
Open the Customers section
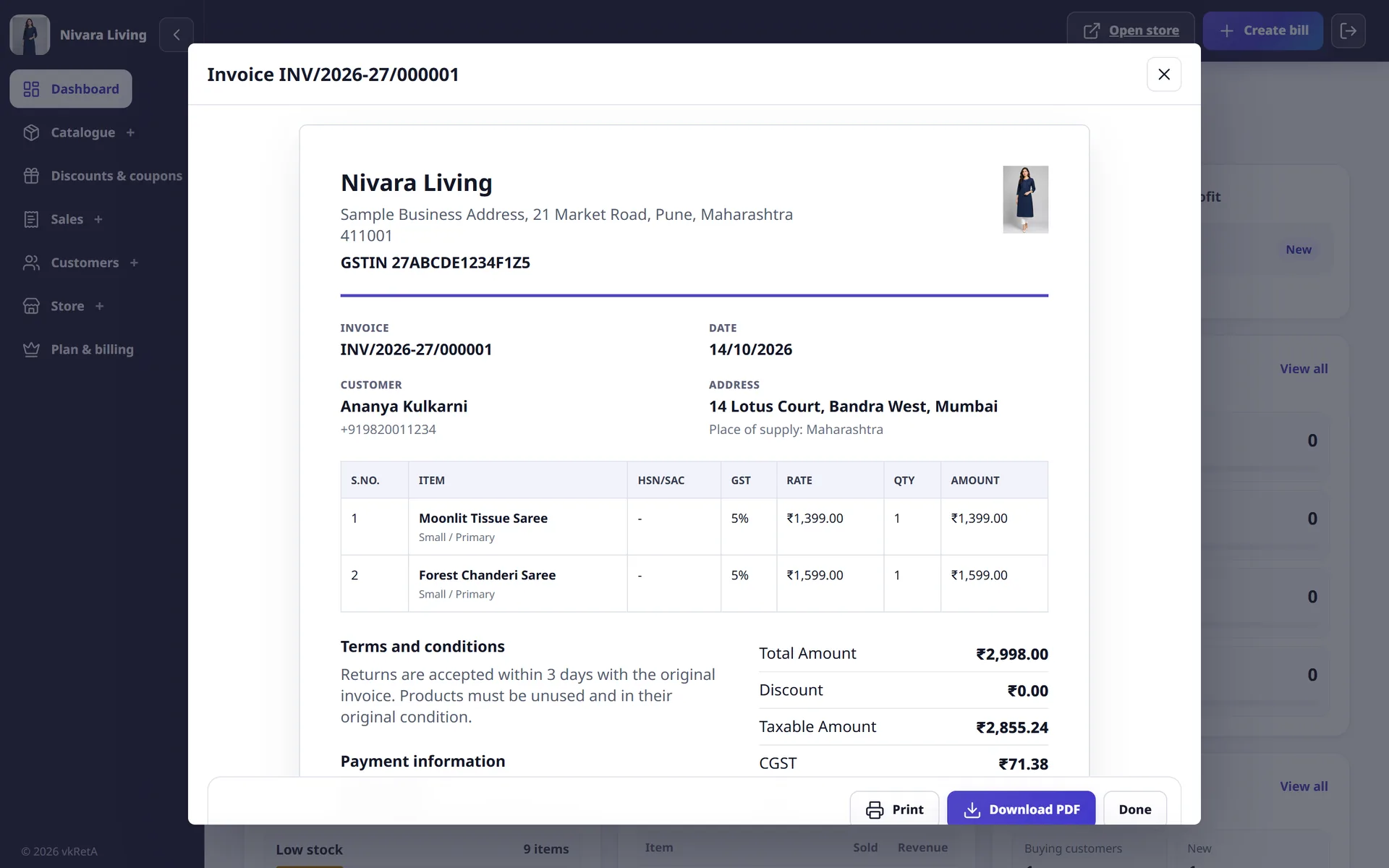85,263
